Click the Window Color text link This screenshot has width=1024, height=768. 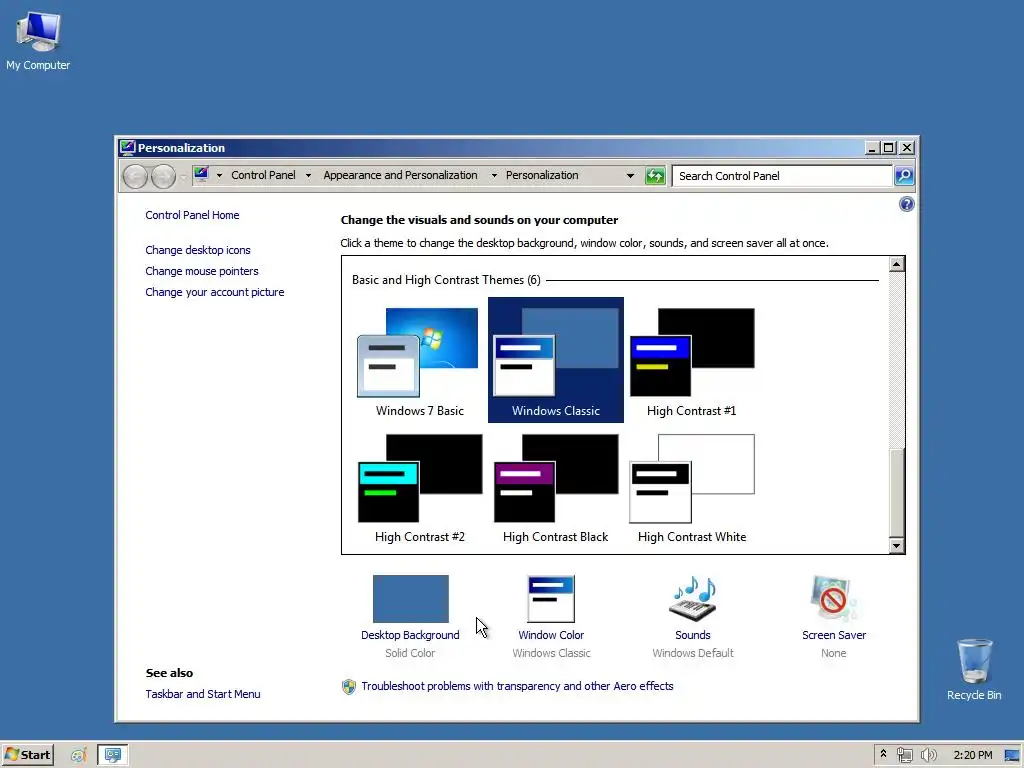tap(551, 635)
